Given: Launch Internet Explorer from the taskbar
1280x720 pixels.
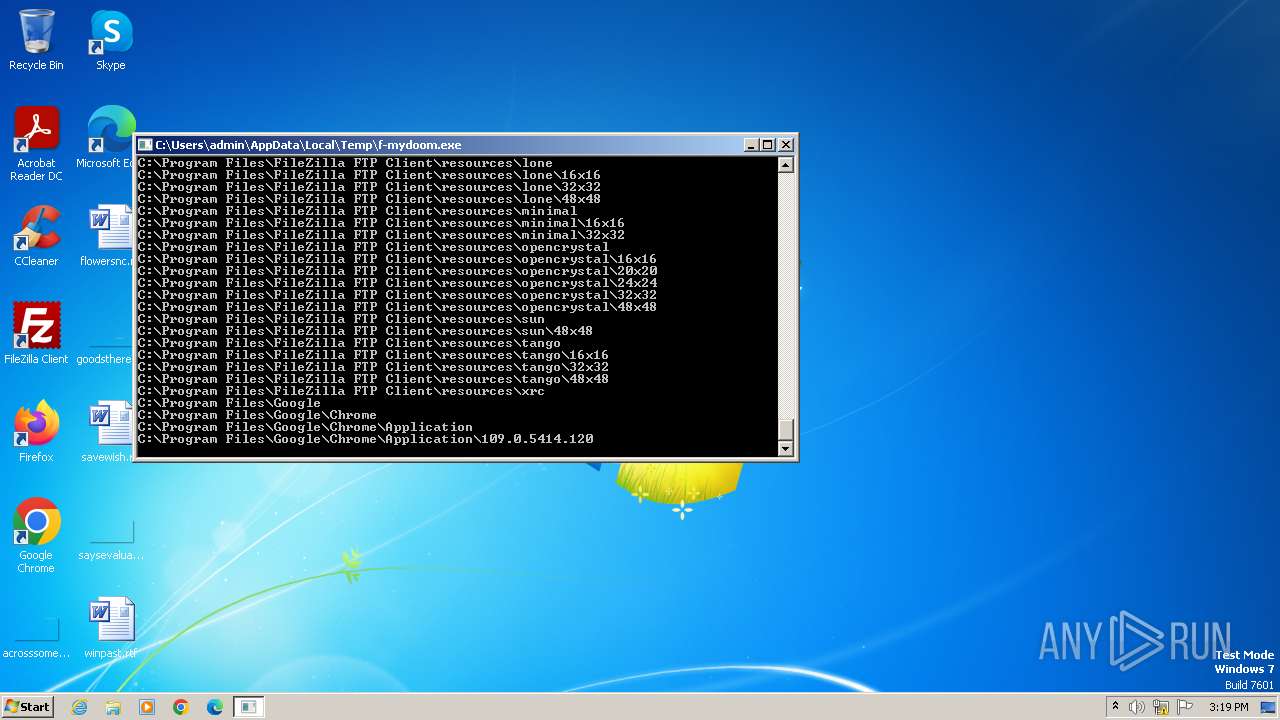Looking at the screenshot, I should pyautogui.click(x=80, y=707).
